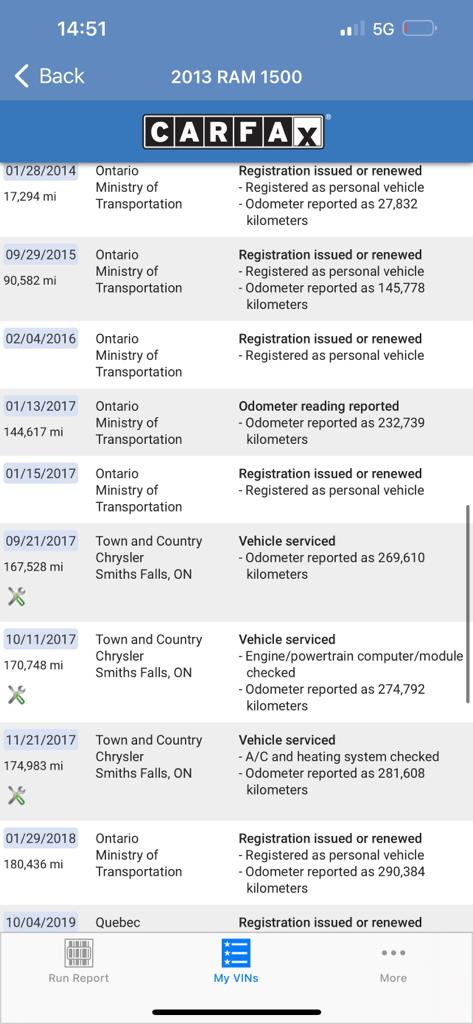Tap the battery indicator in status bar
Screen dimensions: 473x1024
click(419, 29)
